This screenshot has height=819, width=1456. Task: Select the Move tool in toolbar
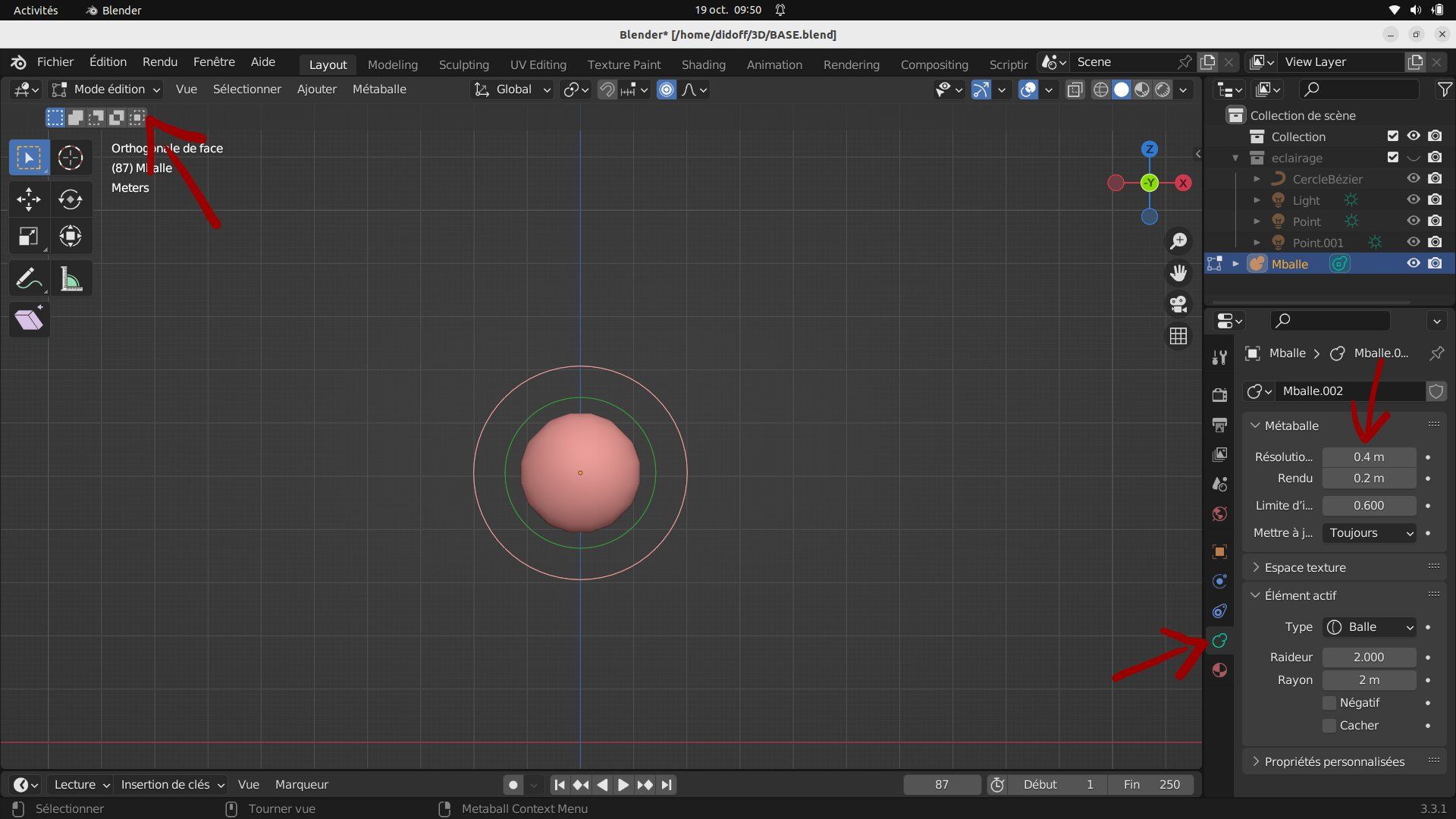tap(28, 199)
